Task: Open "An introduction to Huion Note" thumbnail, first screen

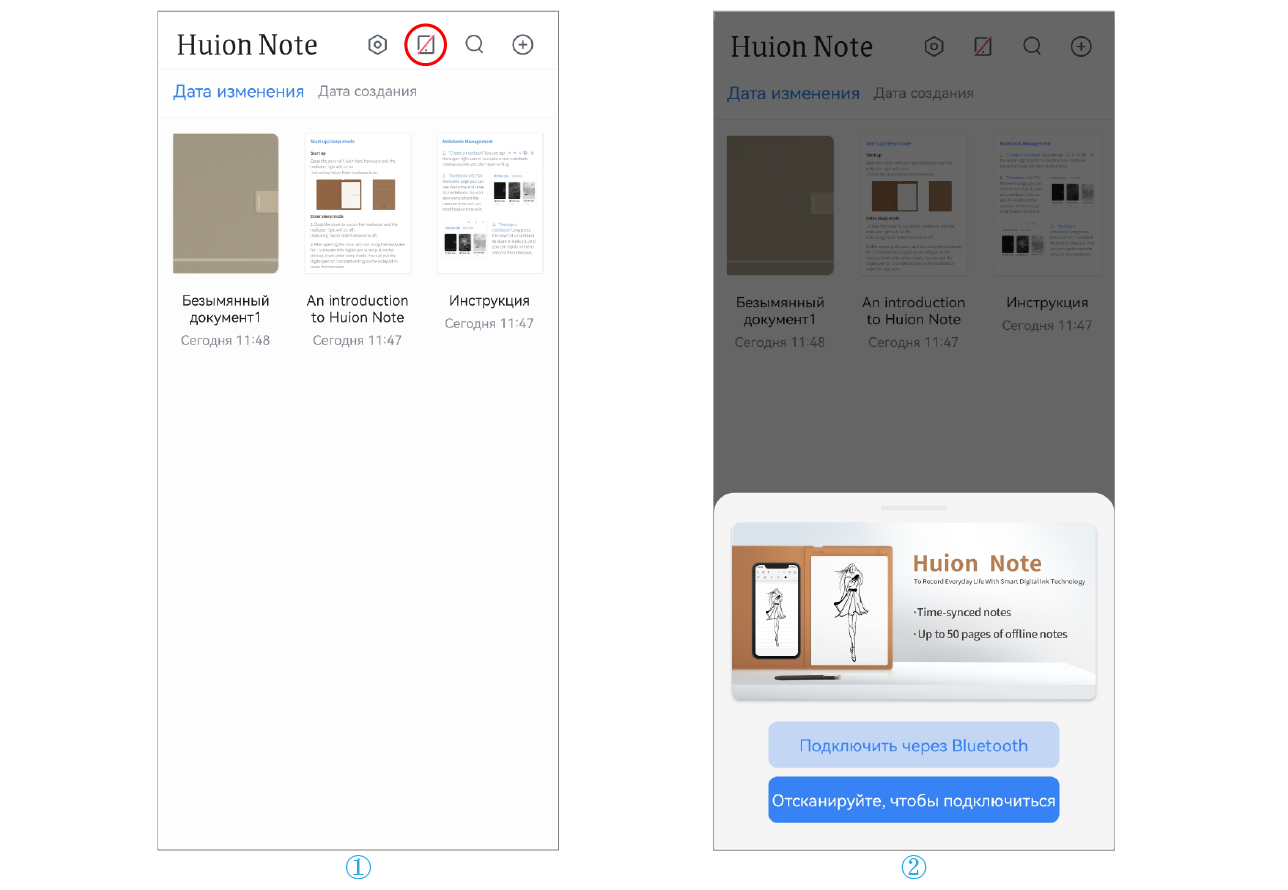Action: point(358,203)
